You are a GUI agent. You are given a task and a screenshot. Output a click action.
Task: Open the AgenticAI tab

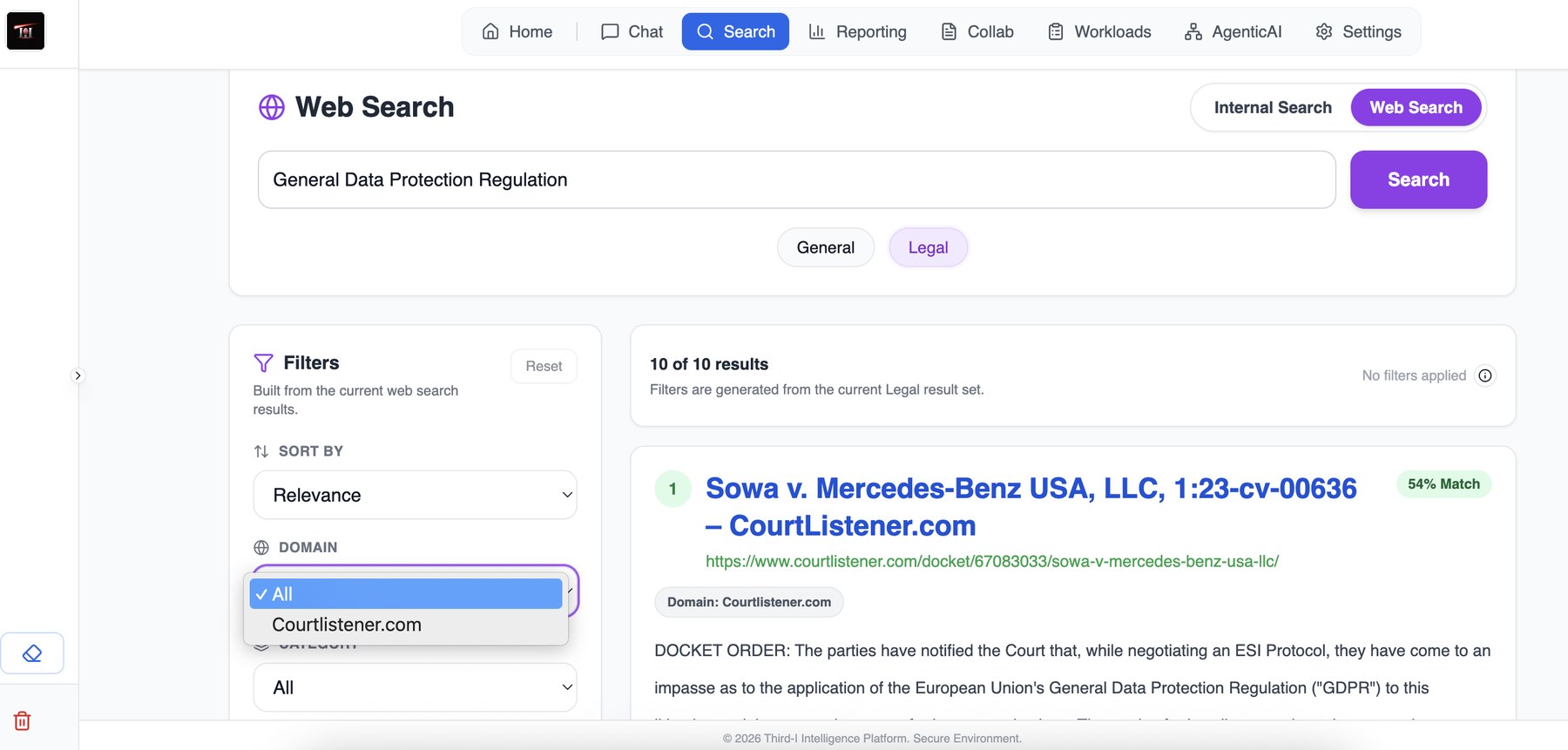tap(1233, 31)
